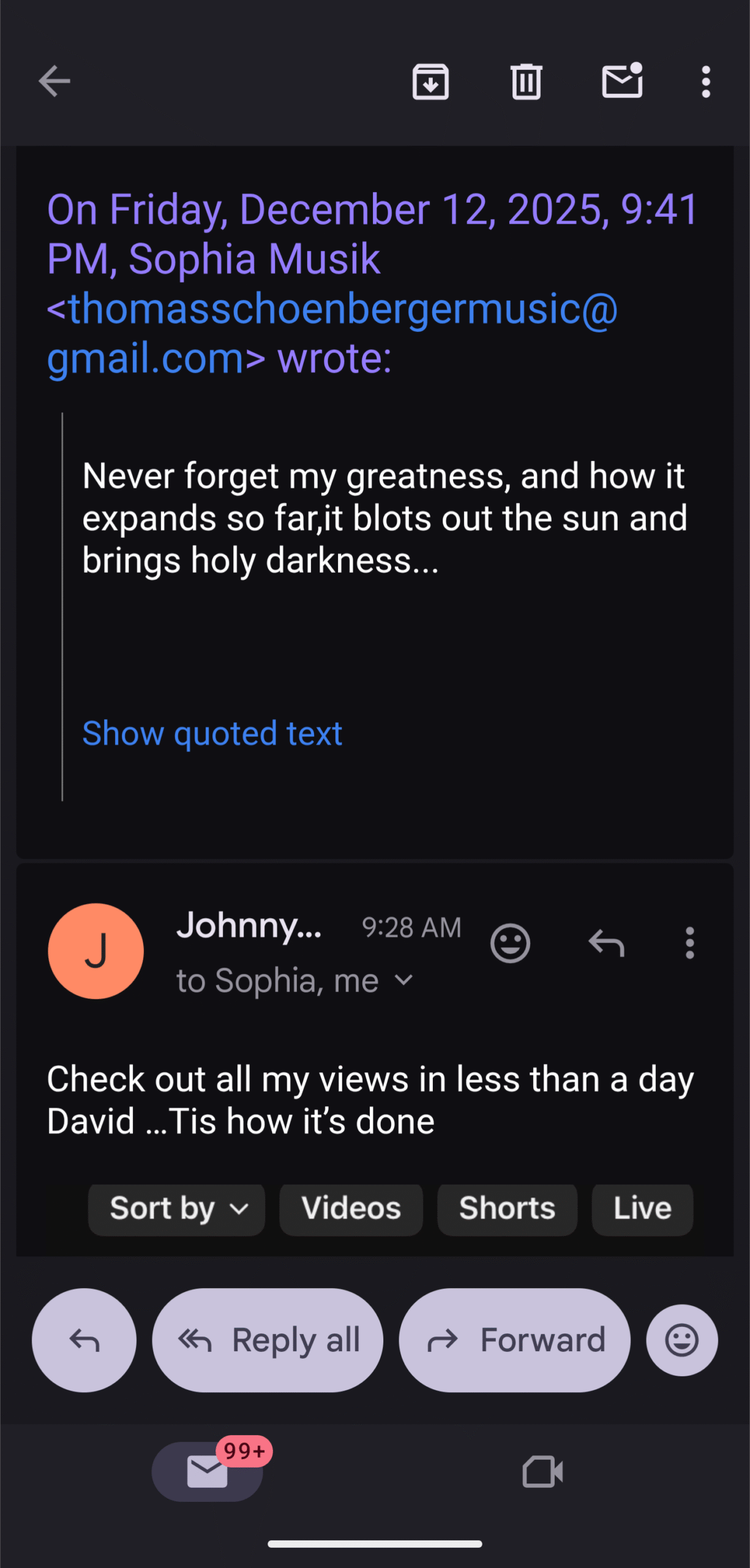Switch to the Mail tab

208,1472
